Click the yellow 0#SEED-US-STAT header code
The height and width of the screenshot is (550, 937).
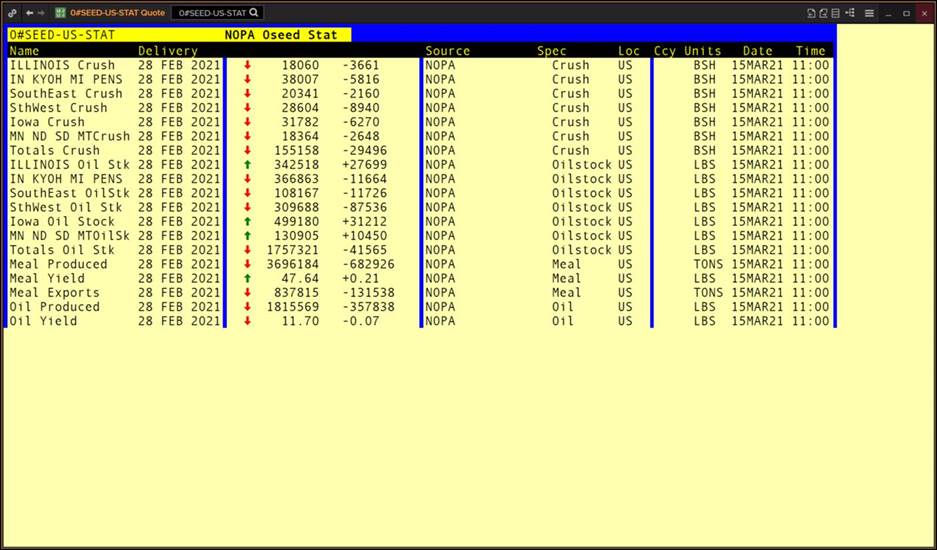pyautogui.click(x=62, y=35)
